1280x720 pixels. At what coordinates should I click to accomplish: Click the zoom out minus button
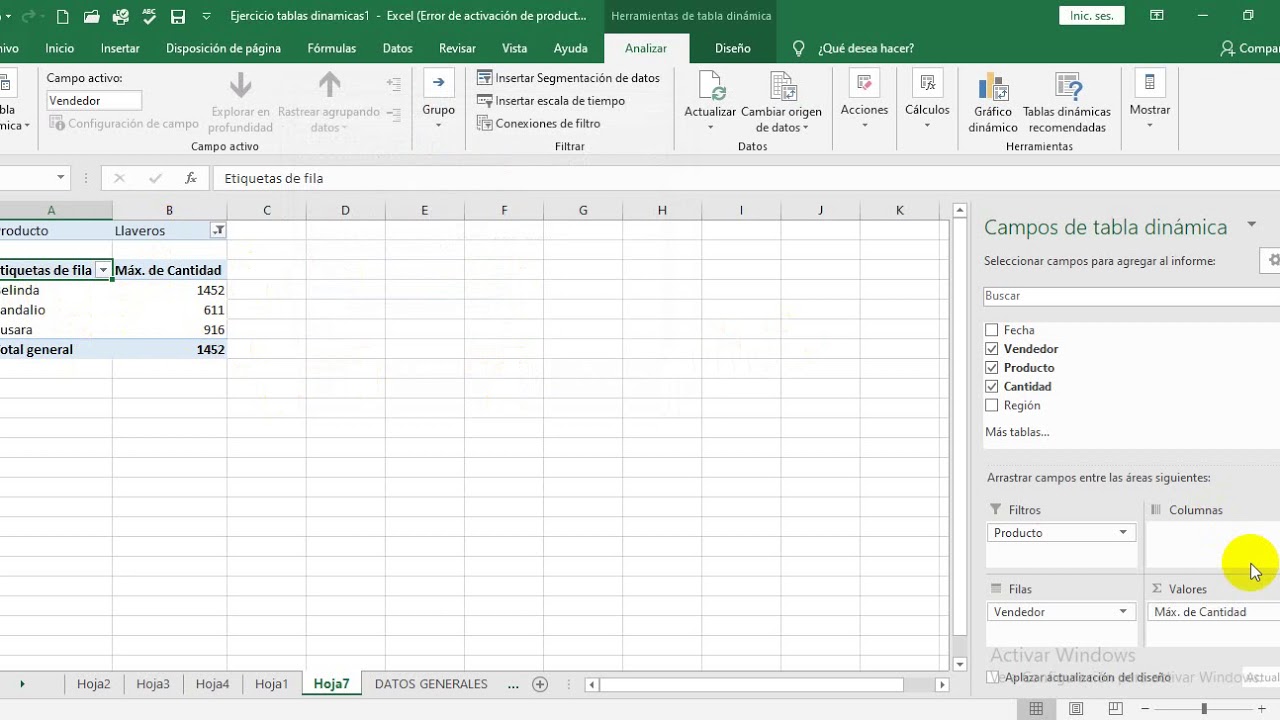(x=1143, y=709)
